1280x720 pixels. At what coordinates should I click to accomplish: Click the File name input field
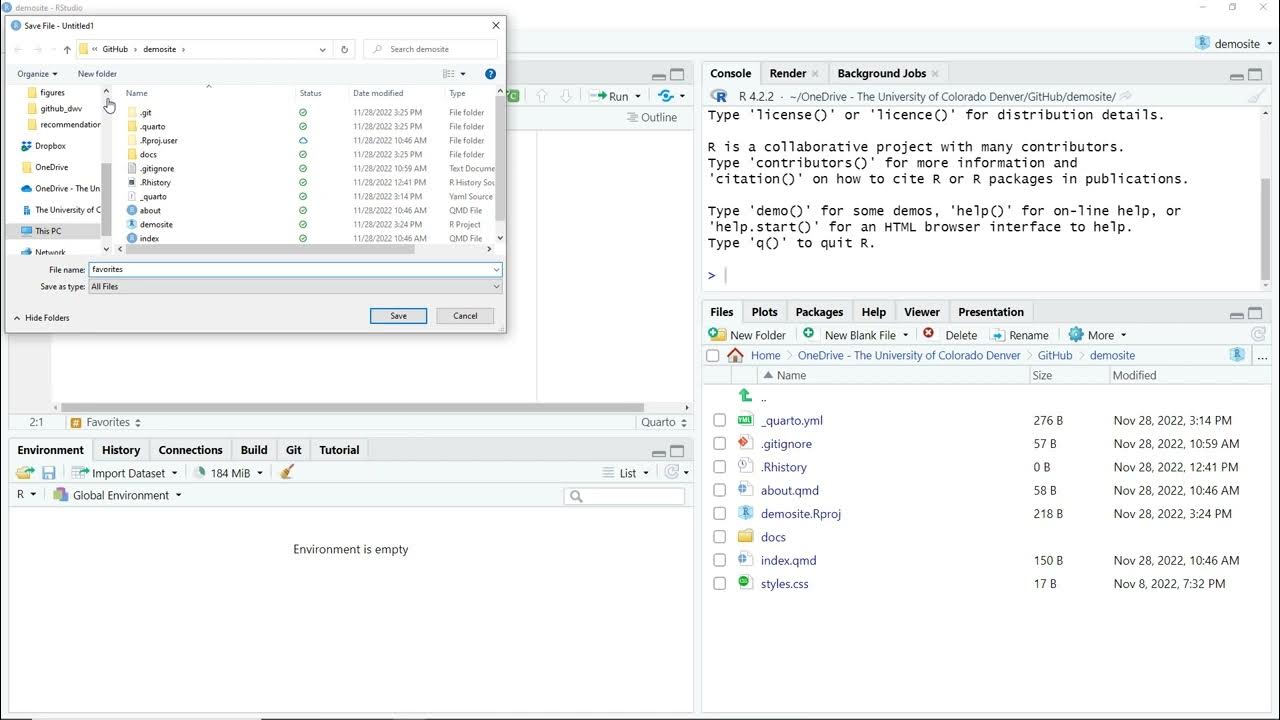pos(295,269)
